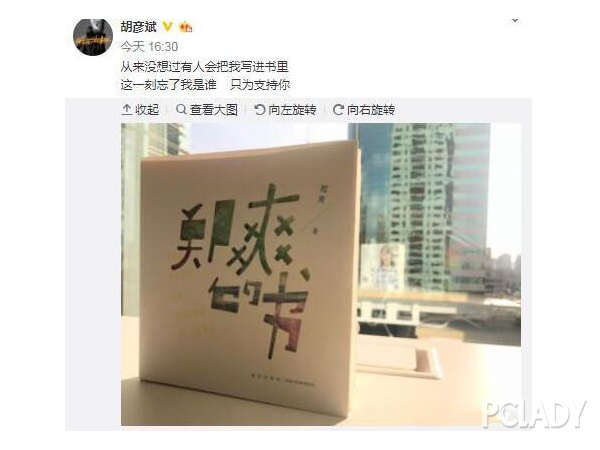
Task: Open the username 胡彦斌 link
Action: tap(139, 27)
